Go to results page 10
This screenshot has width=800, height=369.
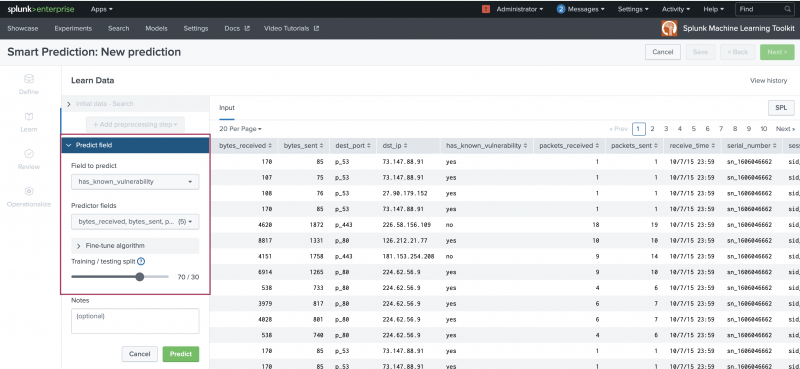click(763, 129)
